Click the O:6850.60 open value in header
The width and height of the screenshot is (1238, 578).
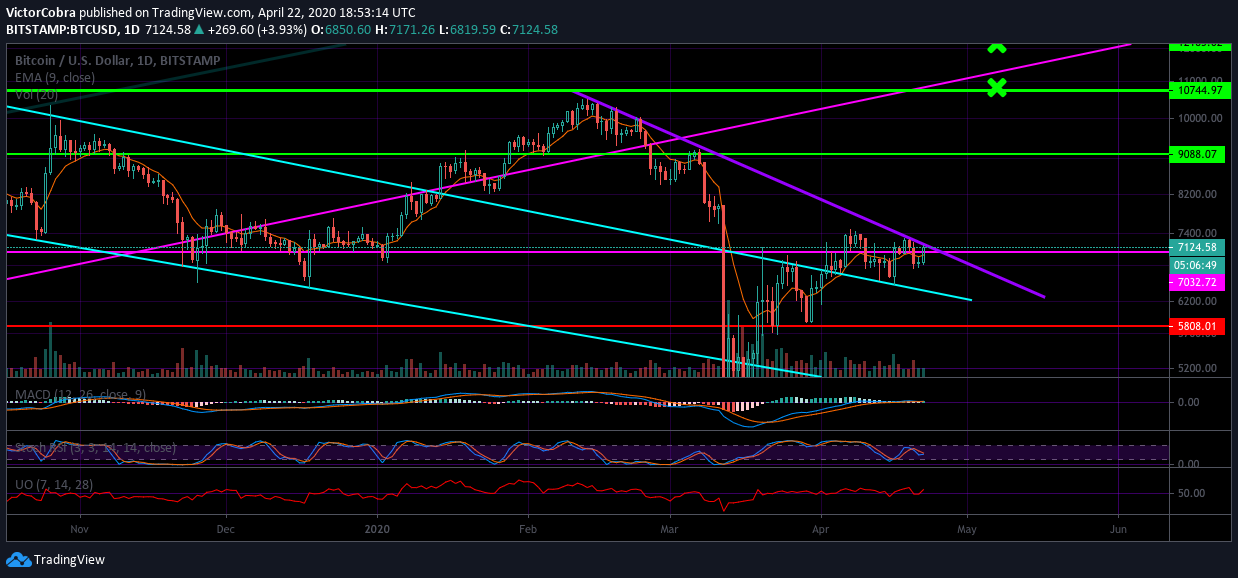click(x=343, y=30)
